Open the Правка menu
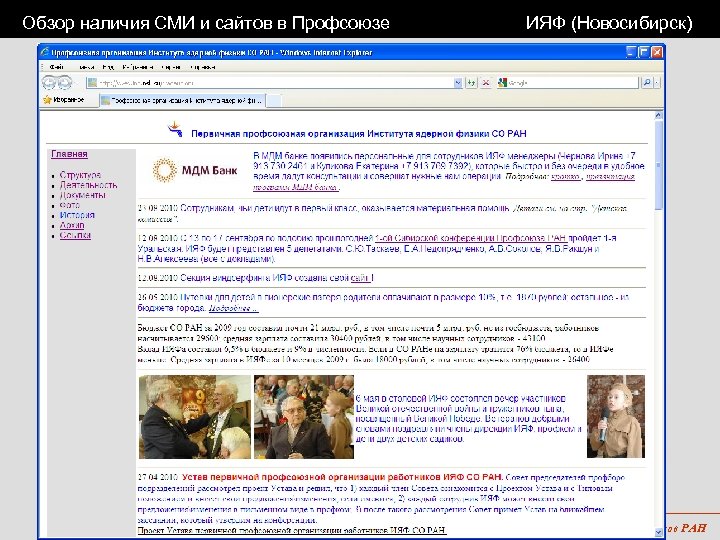 click(x=86, y=67)
